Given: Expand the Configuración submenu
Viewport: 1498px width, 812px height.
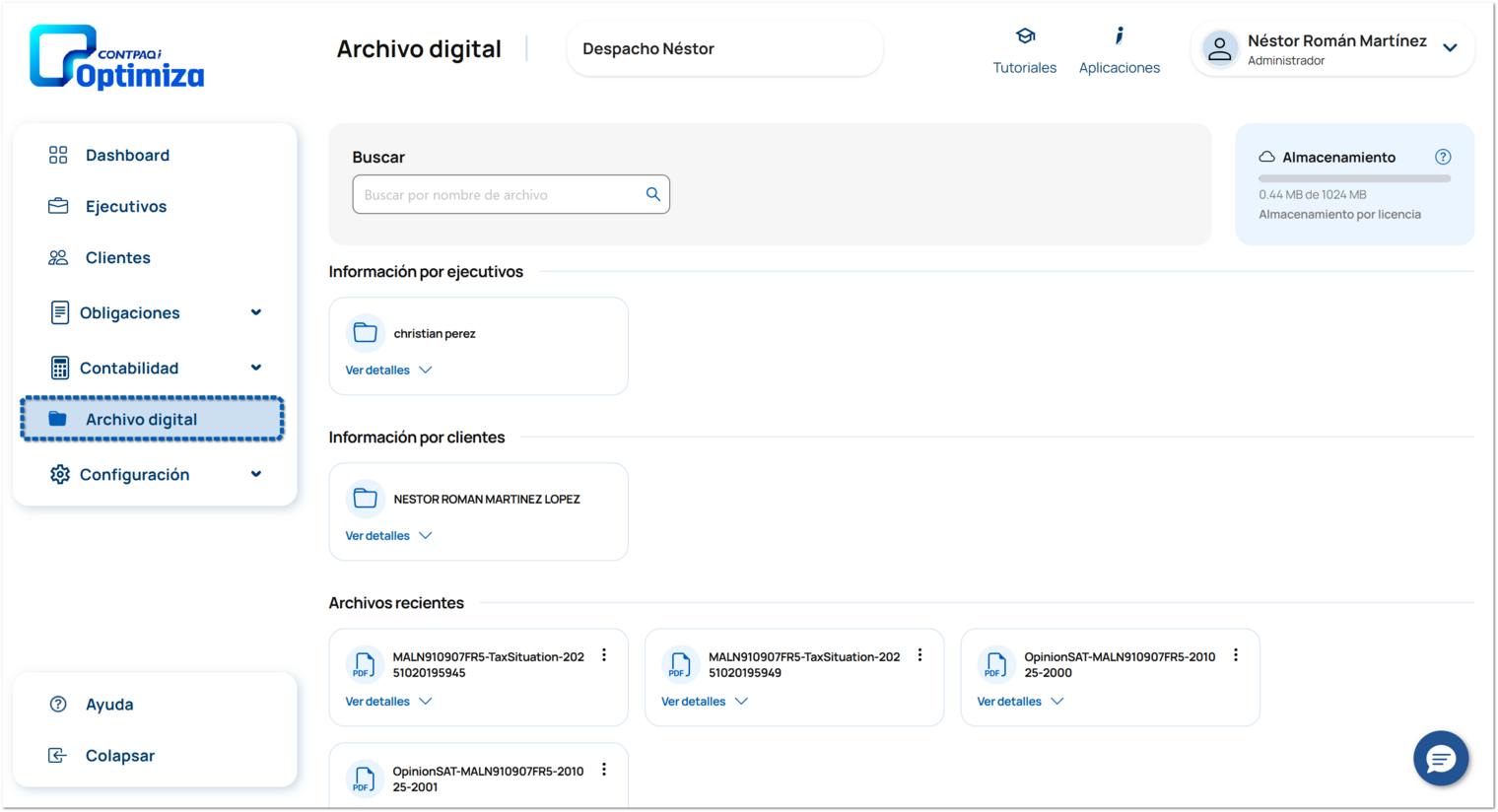Looking at the screenshot, I should point(256,474).
